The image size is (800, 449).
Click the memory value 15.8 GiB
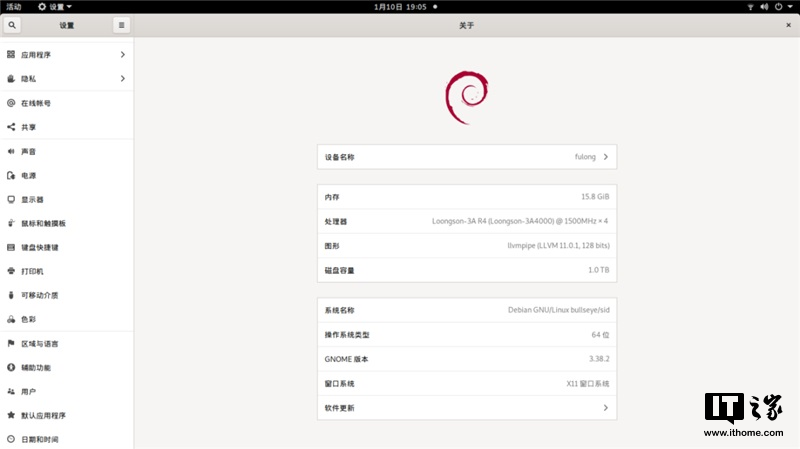coord(595,196)
